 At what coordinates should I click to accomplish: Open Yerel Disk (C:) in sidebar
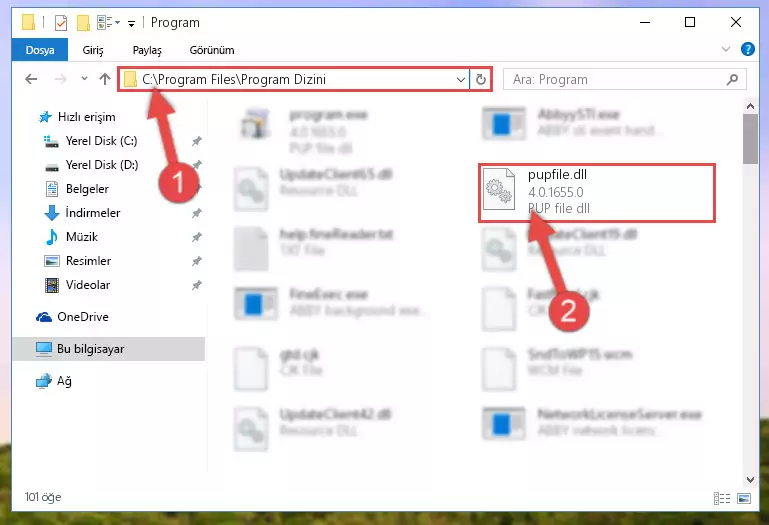pyautogui.click(x=102, y=141)
